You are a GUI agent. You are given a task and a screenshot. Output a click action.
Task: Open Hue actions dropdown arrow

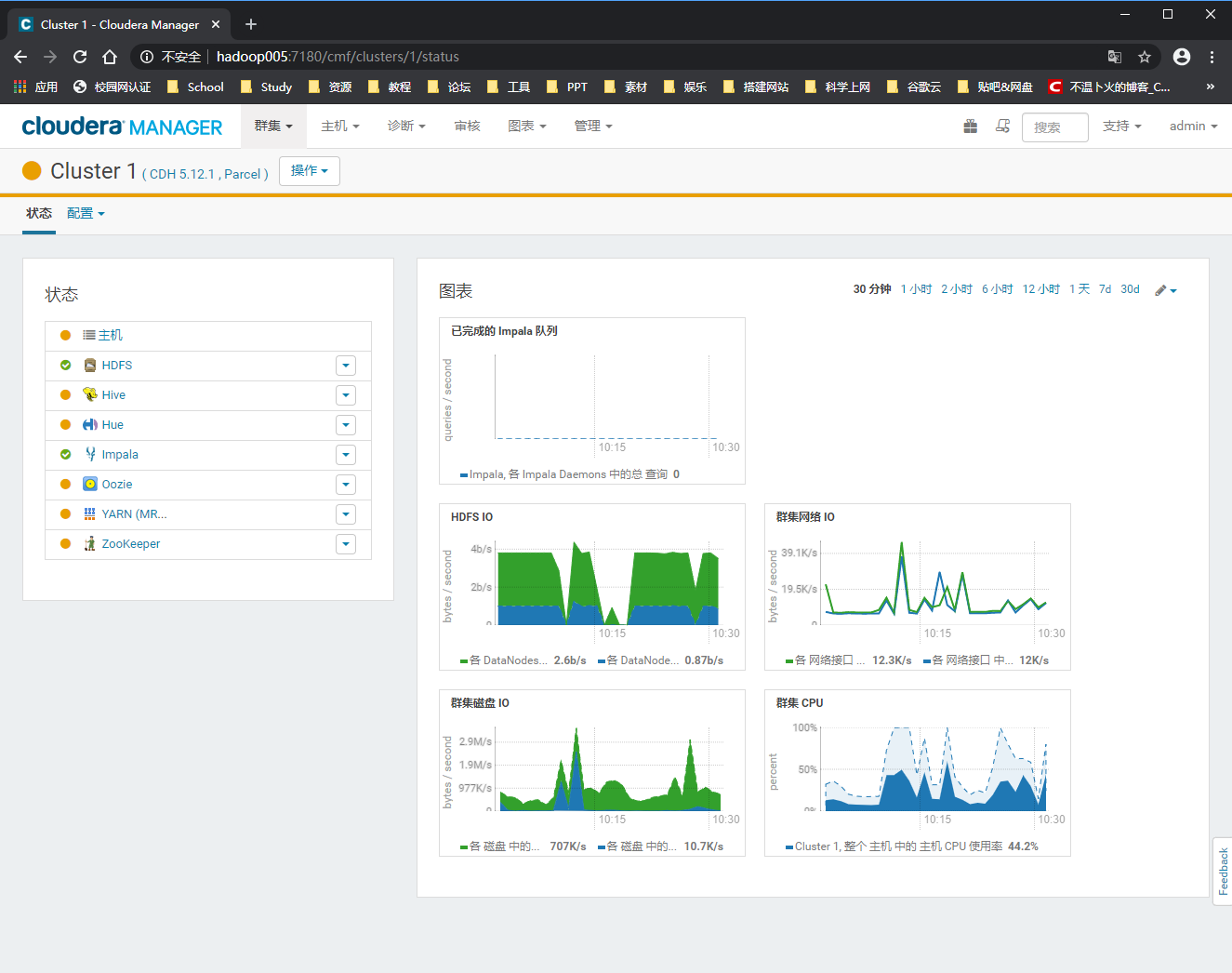coord(346,425)
